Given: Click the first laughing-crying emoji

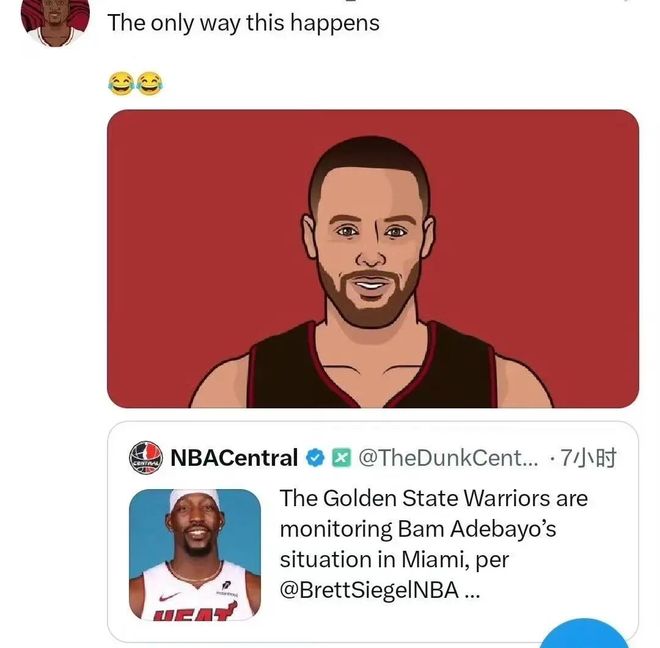Looking at the screenshot, I should click(x=120, y=83).
